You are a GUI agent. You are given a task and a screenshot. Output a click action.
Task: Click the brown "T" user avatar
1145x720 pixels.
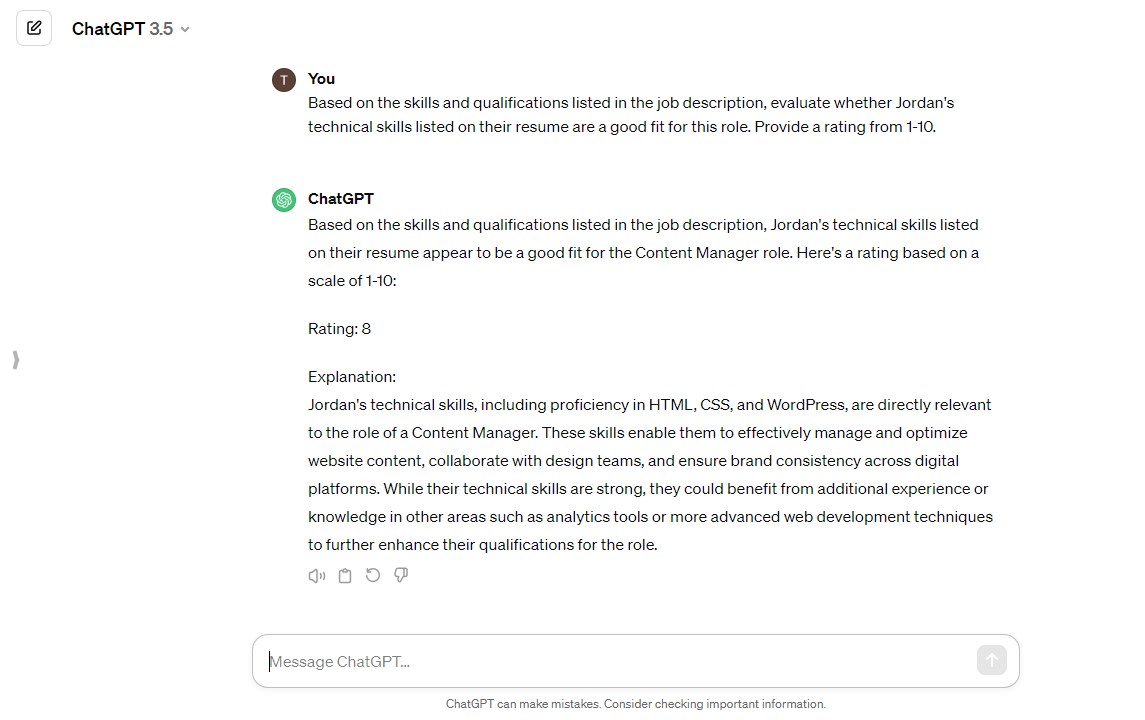tap(284, 79)
